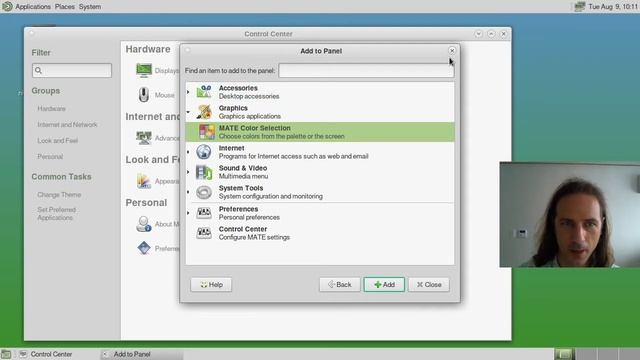Expand the System Tools category
640x360 pixels.
188,192
